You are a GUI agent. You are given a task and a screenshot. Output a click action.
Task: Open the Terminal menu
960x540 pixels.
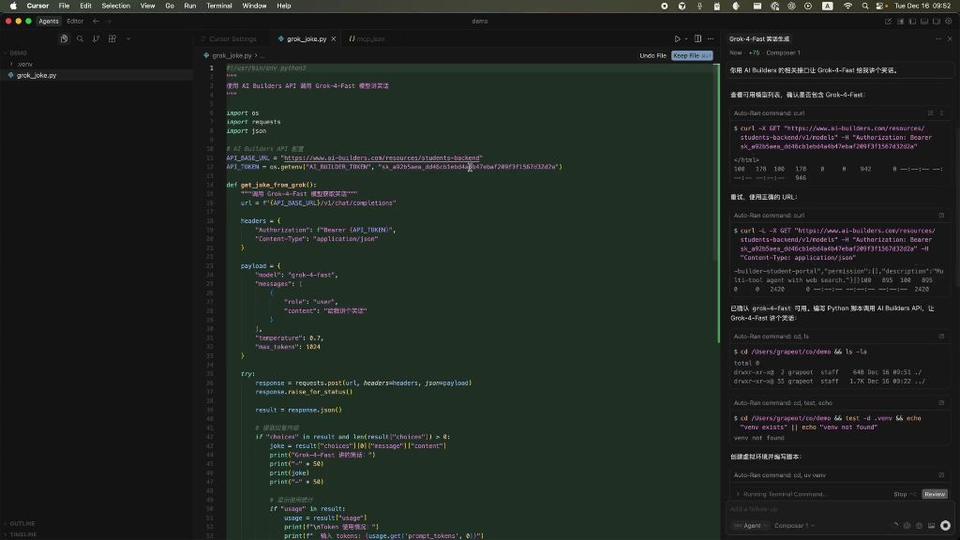219,6
